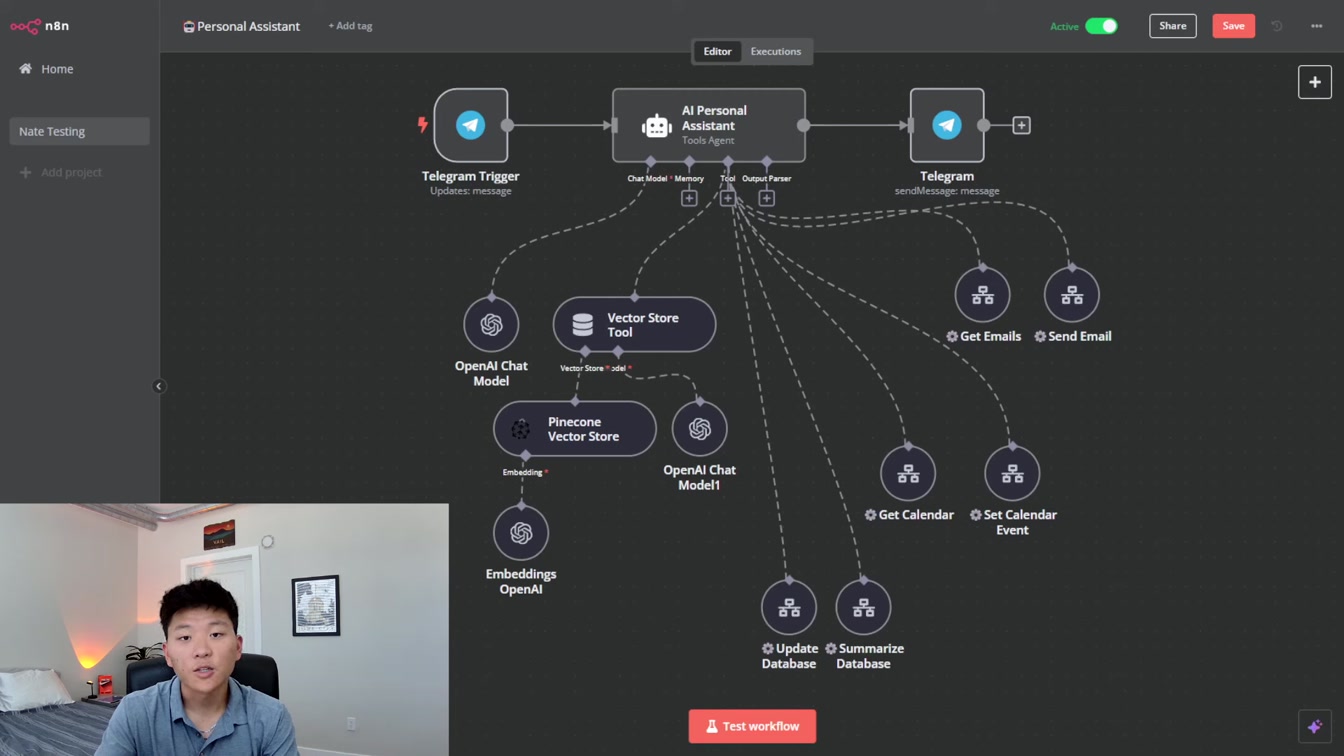This screenshot has height=756, width=1344.
Task: Select the Embeddings OpenAI node
Action: [521, 533]
